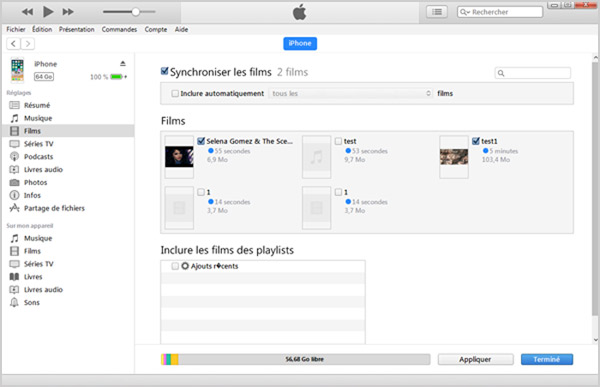Open the Présentation menu
The height and width of the screenshot is (387, 600).
pos(77,29)
